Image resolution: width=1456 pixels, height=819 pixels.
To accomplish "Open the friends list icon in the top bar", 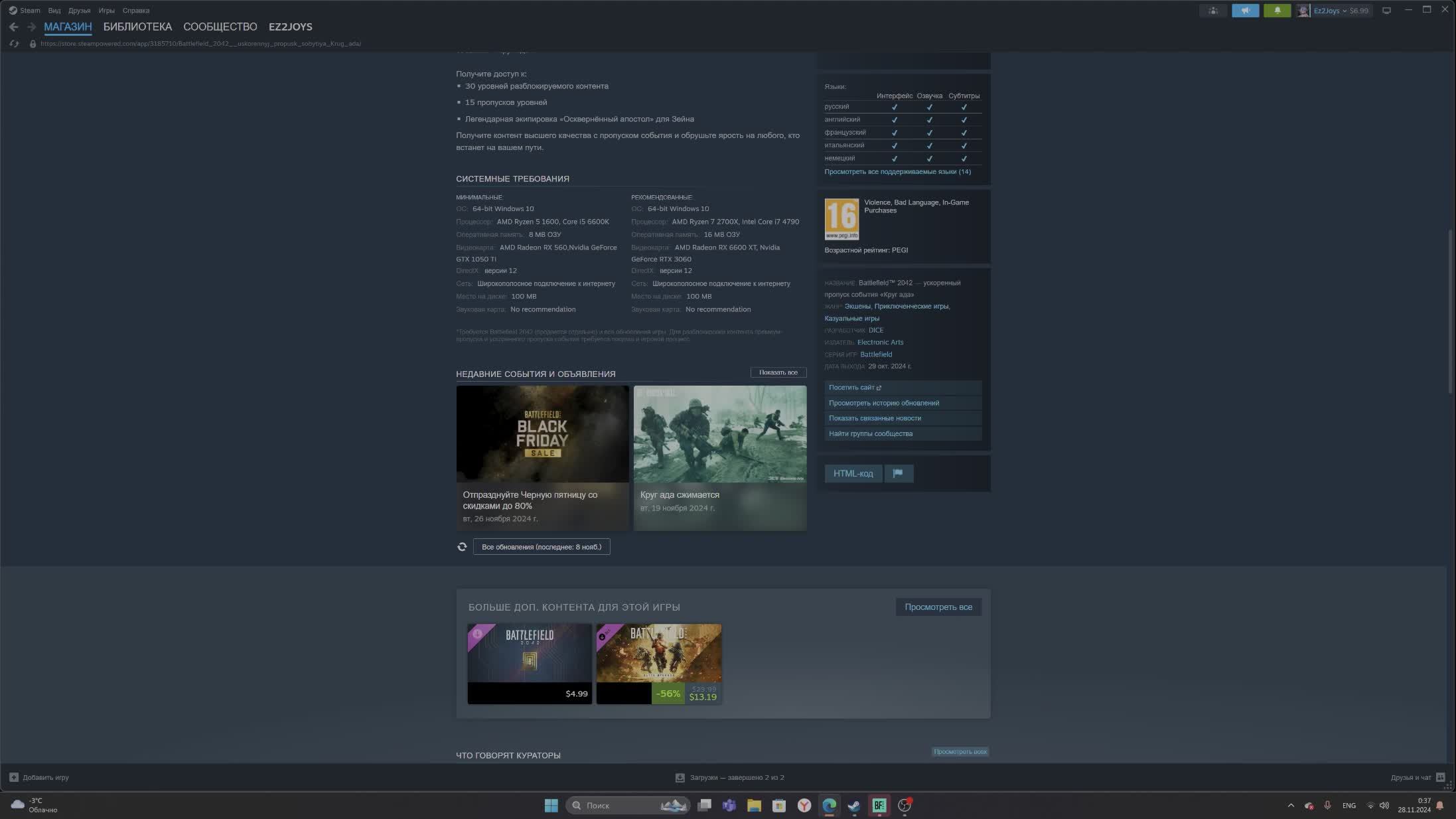I will (x=1212, y=11).
